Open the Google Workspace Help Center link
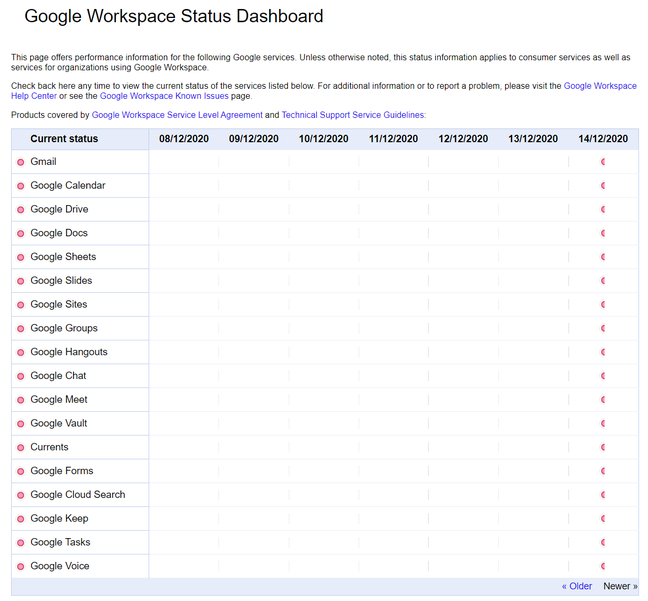 coord(600,86)
